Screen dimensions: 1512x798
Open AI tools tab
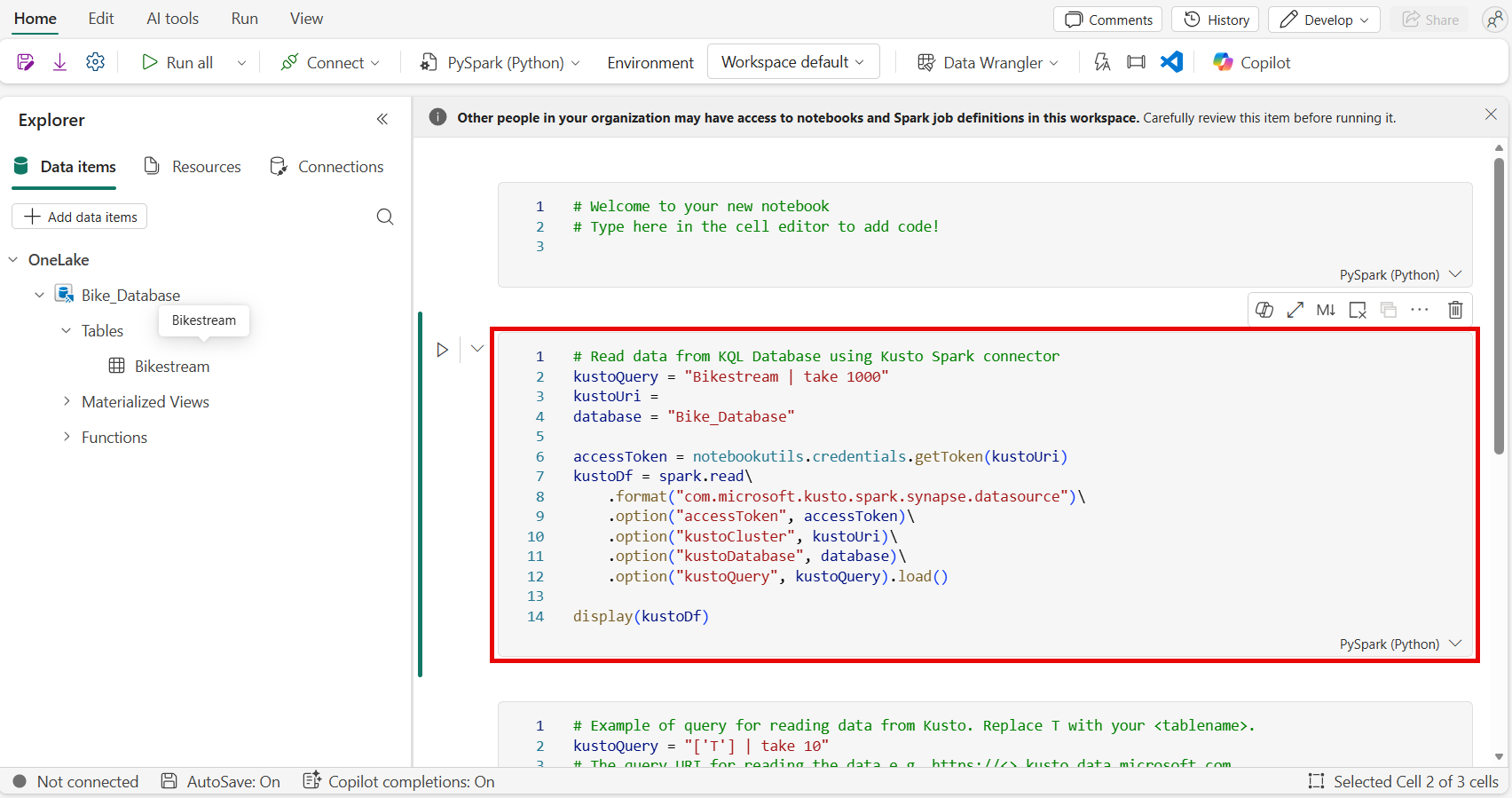[x=173, y=19]
